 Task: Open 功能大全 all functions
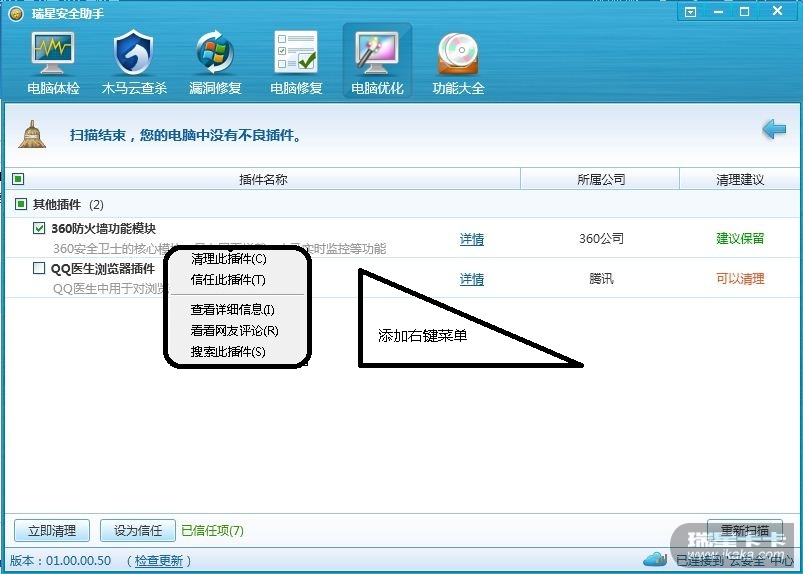[x=458, y=63]
